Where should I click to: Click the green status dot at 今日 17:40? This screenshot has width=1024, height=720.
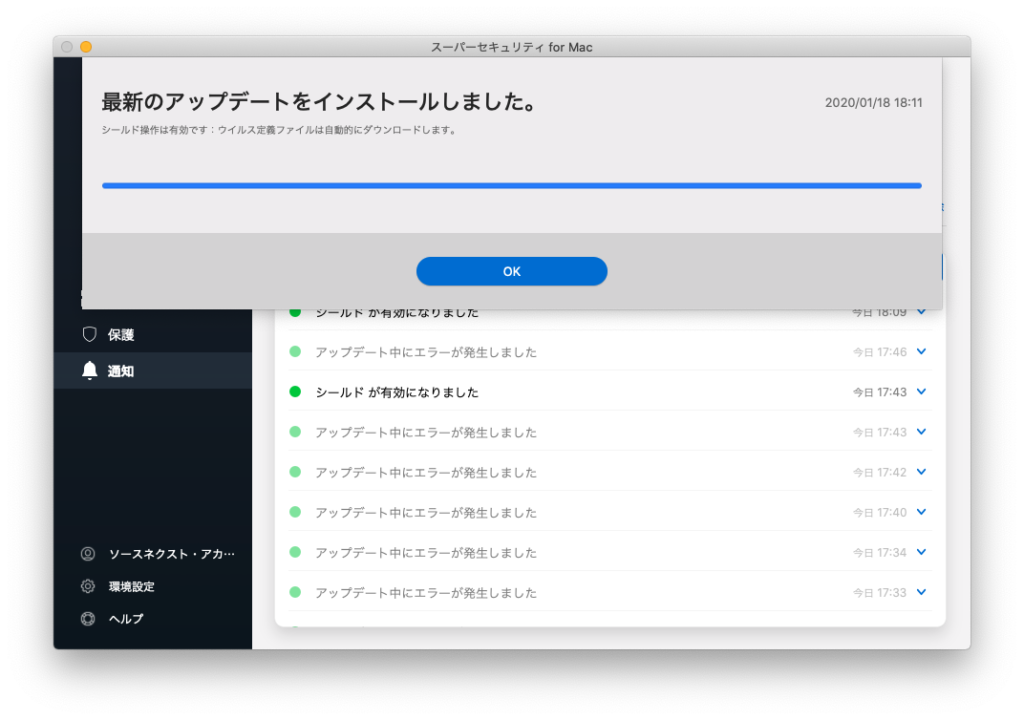tap(295, 512)
